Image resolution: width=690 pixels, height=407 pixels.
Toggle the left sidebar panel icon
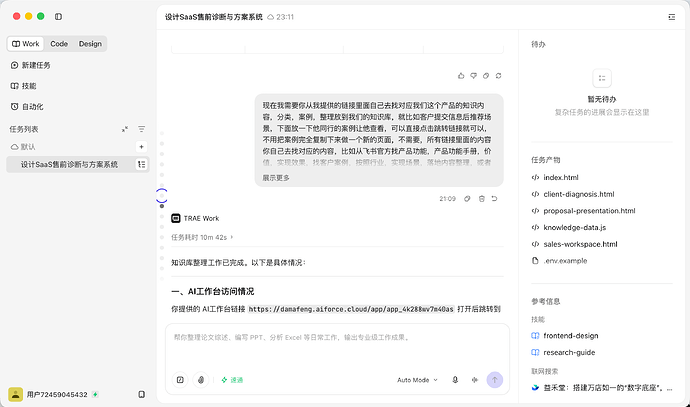(58, 16)
